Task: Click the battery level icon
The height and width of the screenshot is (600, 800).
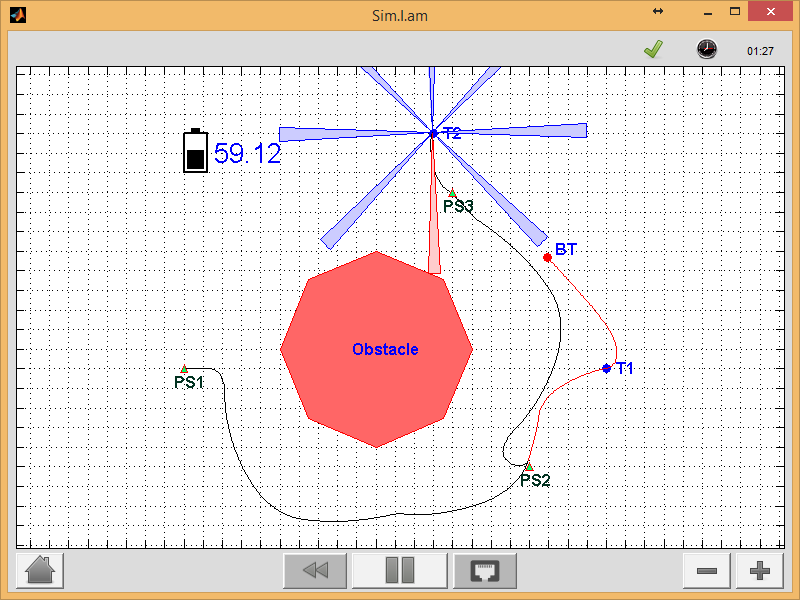Action: click(195, 151)
